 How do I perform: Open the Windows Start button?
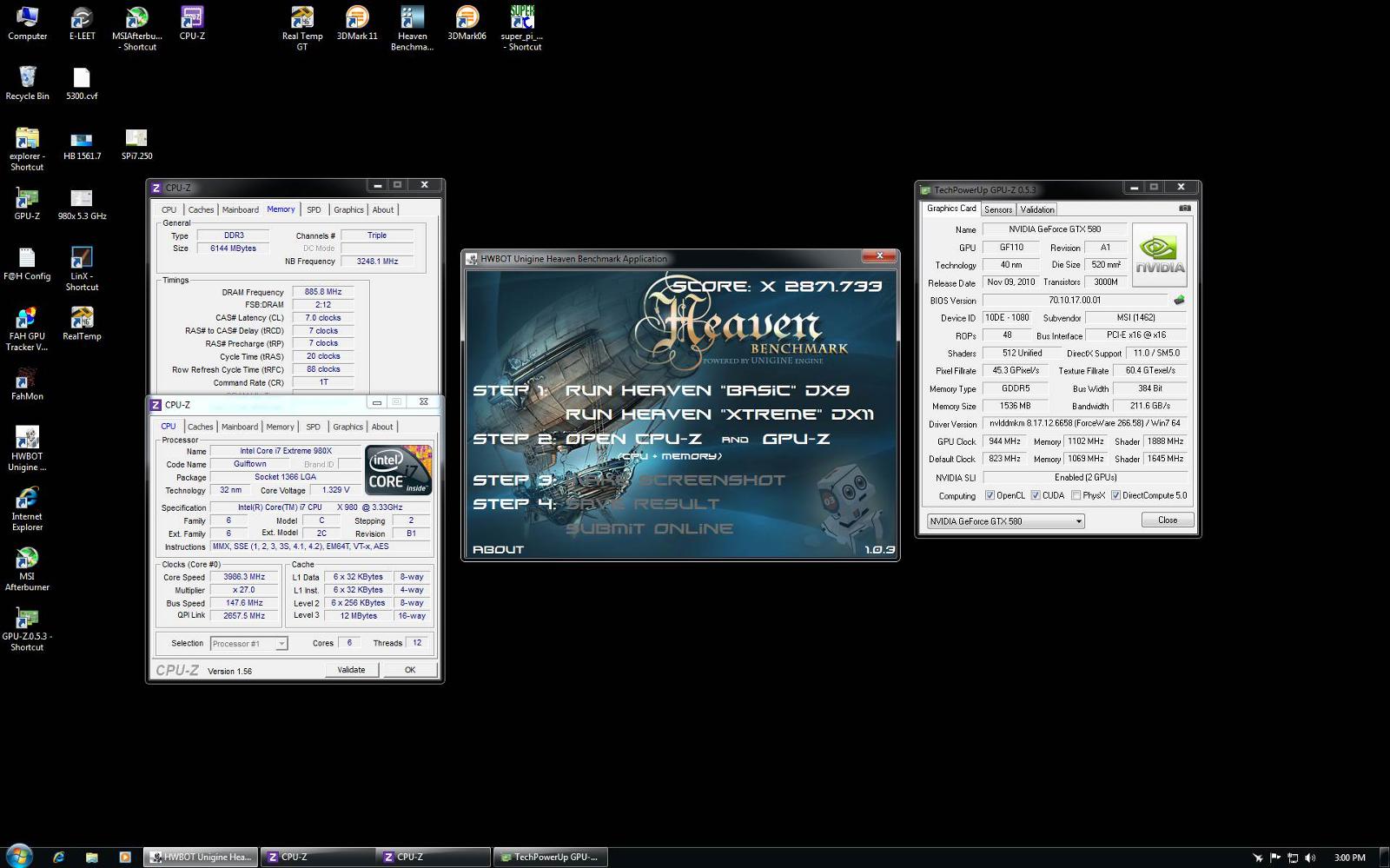pos(19,856)
